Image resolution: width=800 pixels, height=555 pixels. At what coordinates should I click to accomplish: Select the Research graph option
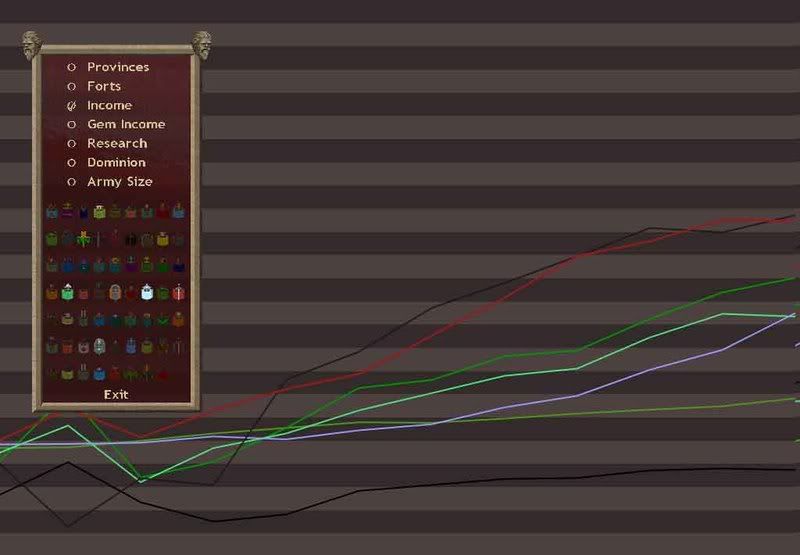(107, 143)
